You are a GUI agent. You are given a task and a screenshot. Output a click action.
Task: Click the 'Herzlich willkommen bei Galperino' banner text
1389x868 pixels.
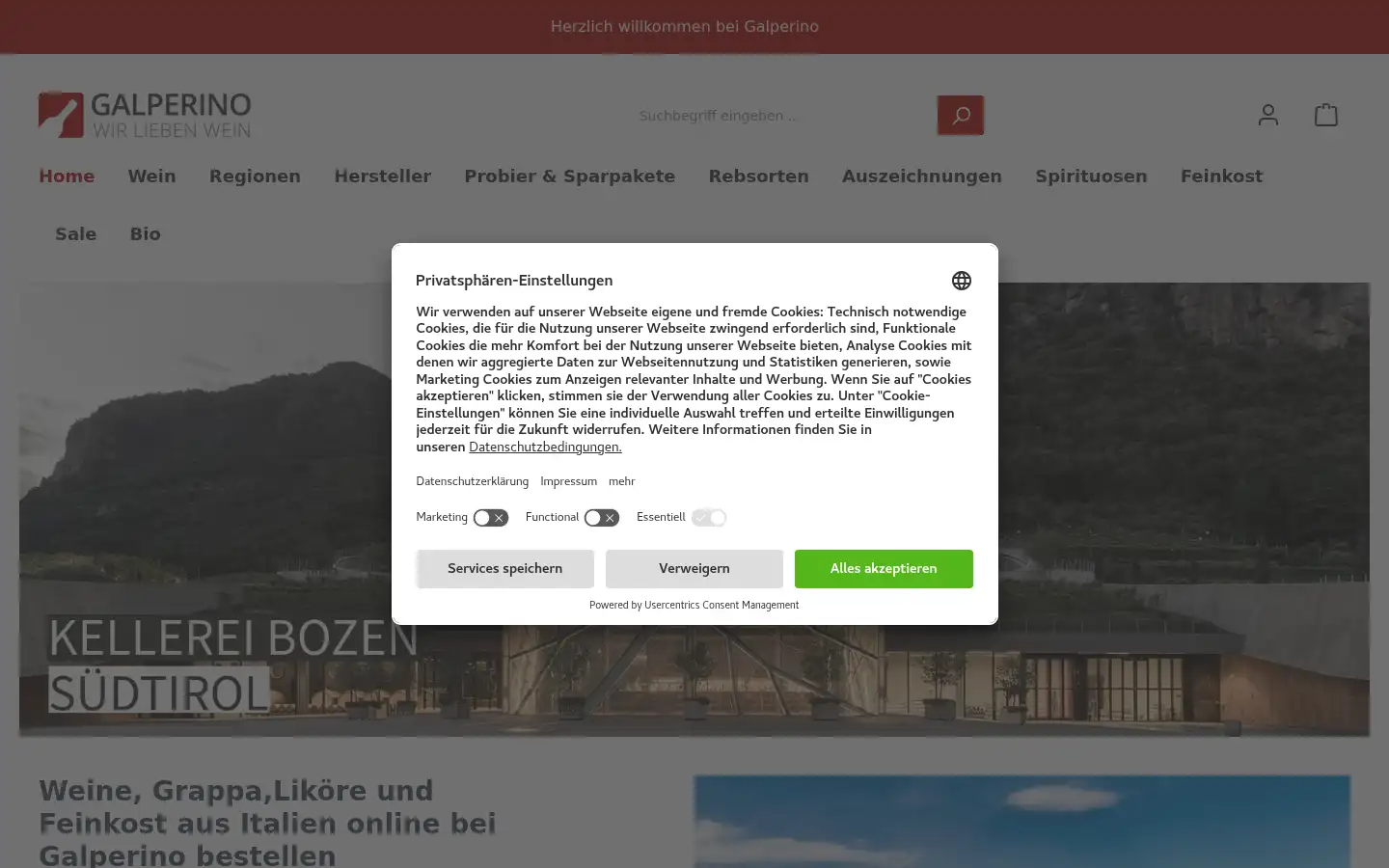point(685,27)
